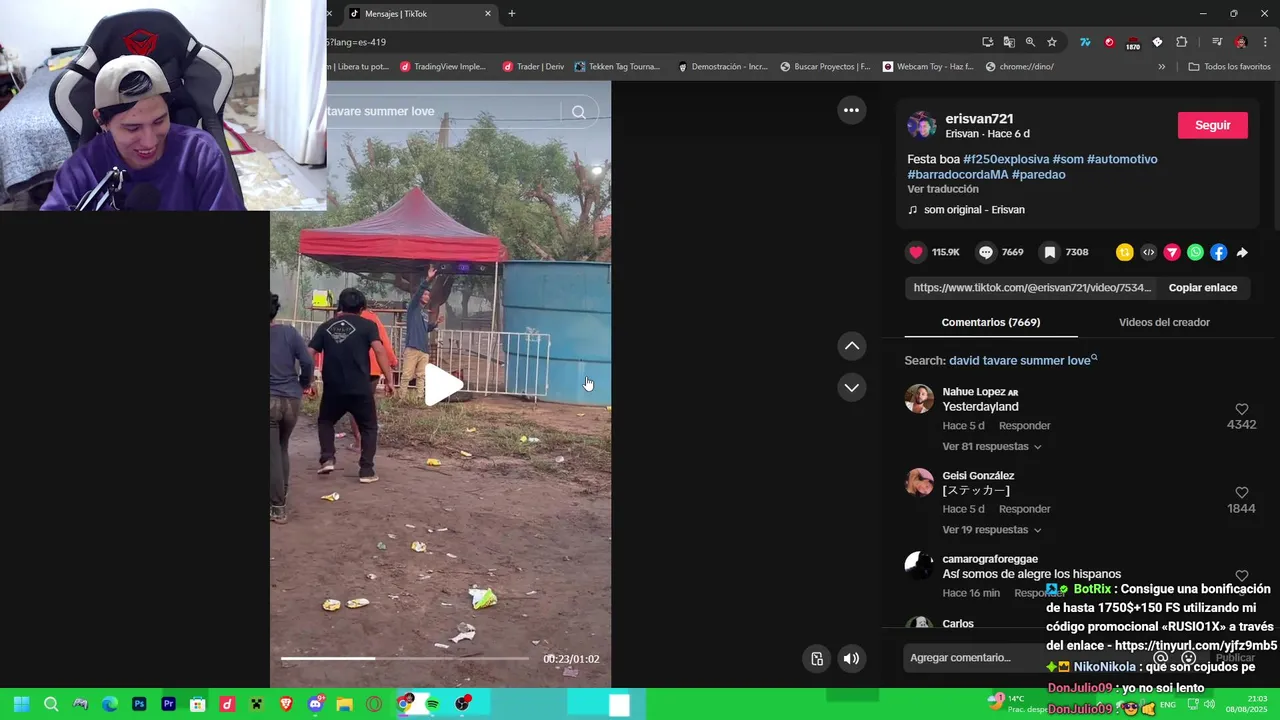Reply to Nahue Lopez's comment
This screenshot has height=720, width=1280.
tap(1025, 426)
